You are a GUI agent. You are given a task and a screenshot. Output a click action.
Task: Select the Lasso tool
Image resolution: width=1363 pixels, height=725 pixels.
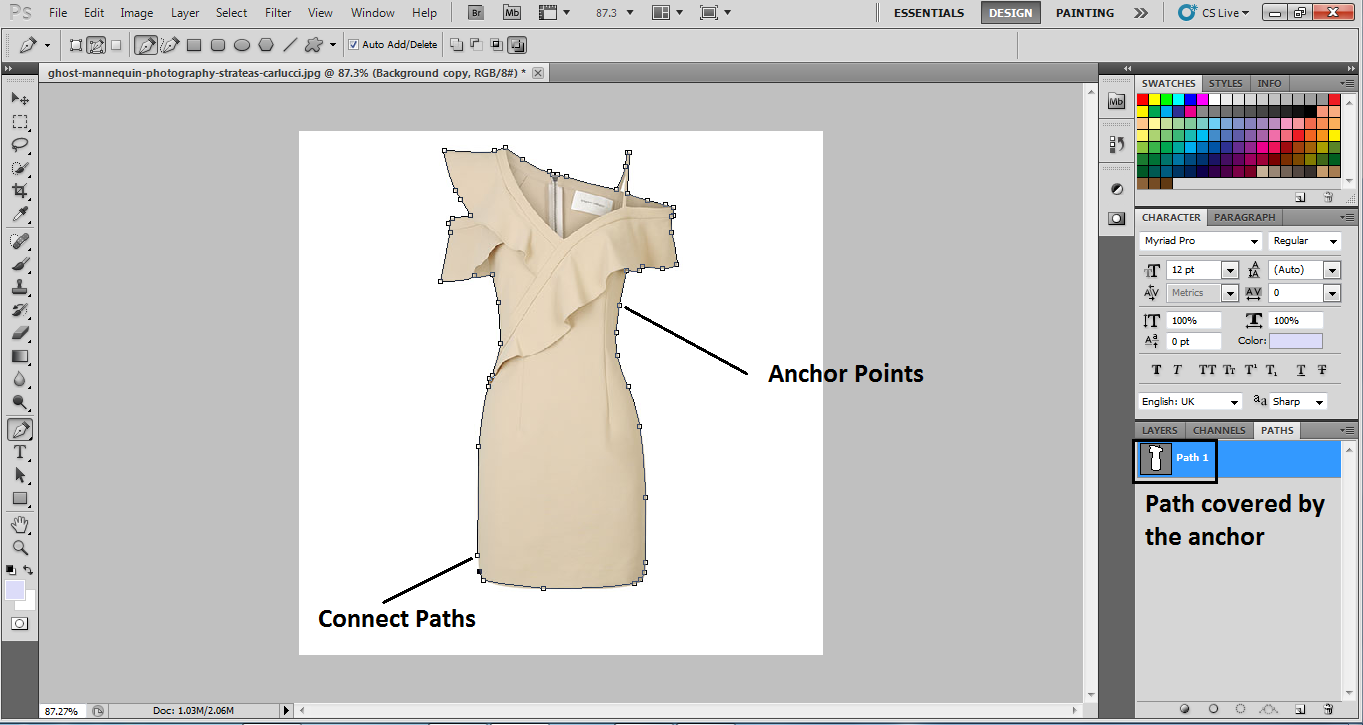click(x=20, y=145)
